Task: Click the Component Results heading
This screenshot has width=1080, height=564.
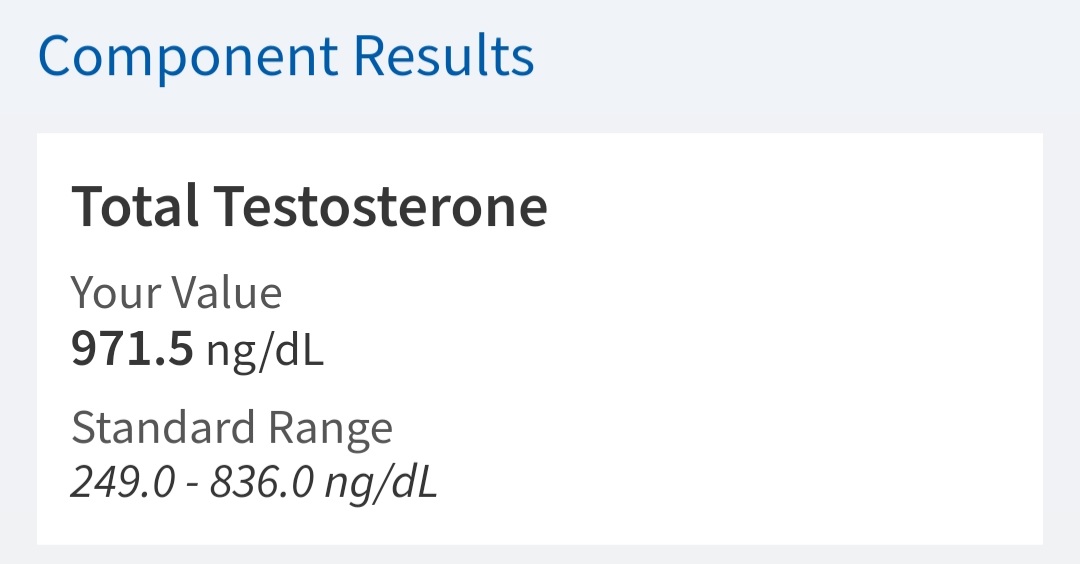Action: point(286,57)
